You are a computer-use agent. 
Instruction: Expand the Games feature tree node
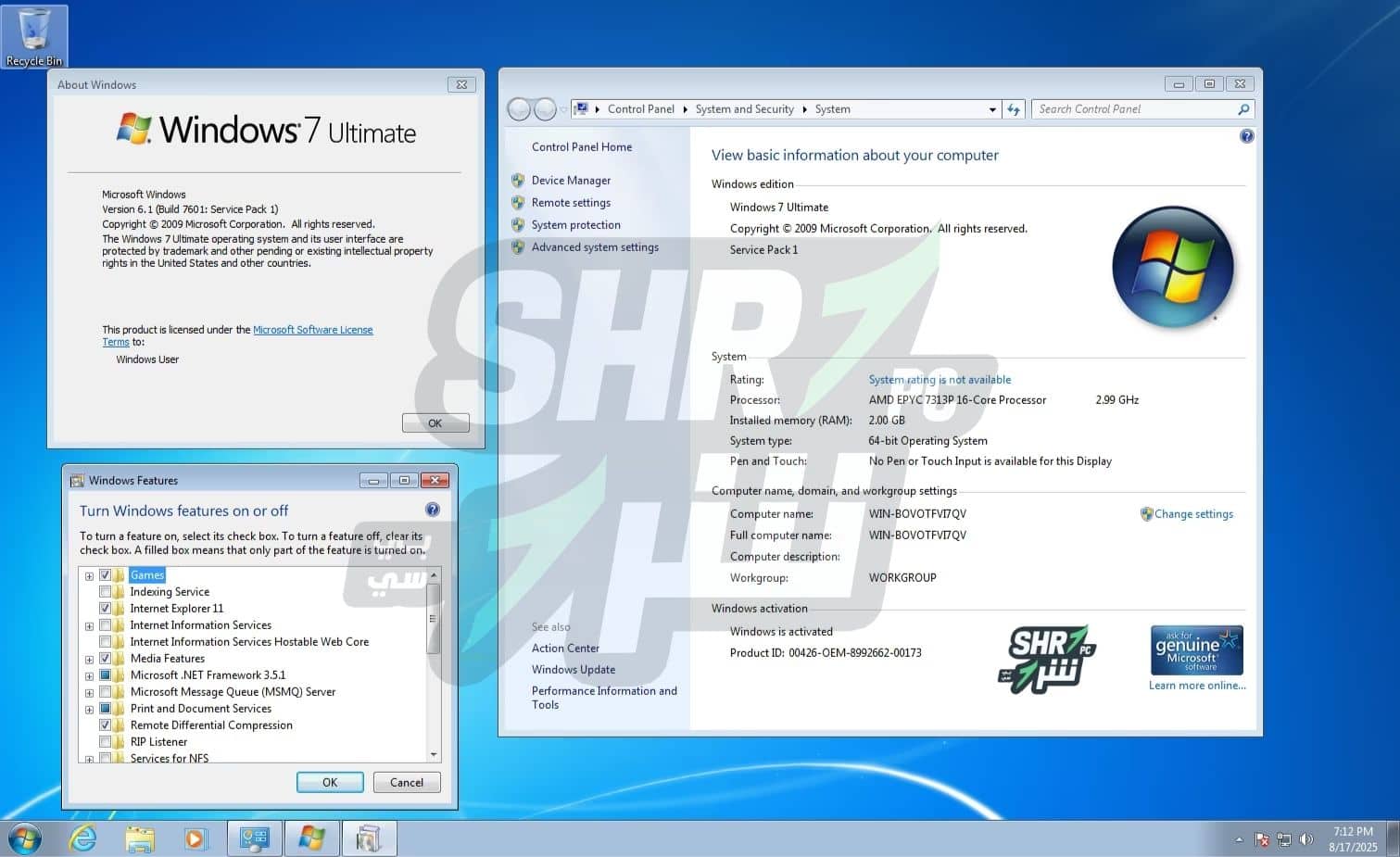click(89, 576)
